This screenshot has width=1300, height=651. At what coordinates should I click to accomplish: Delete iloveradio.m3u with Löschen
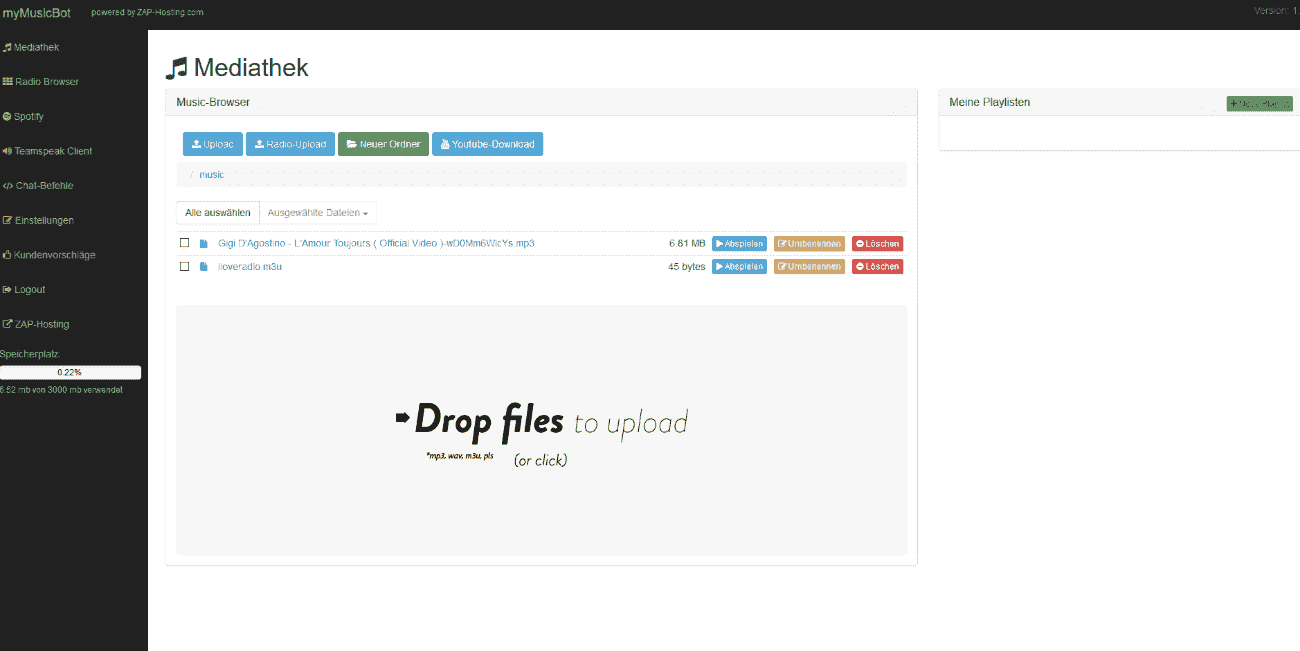[x=877, y=267]
